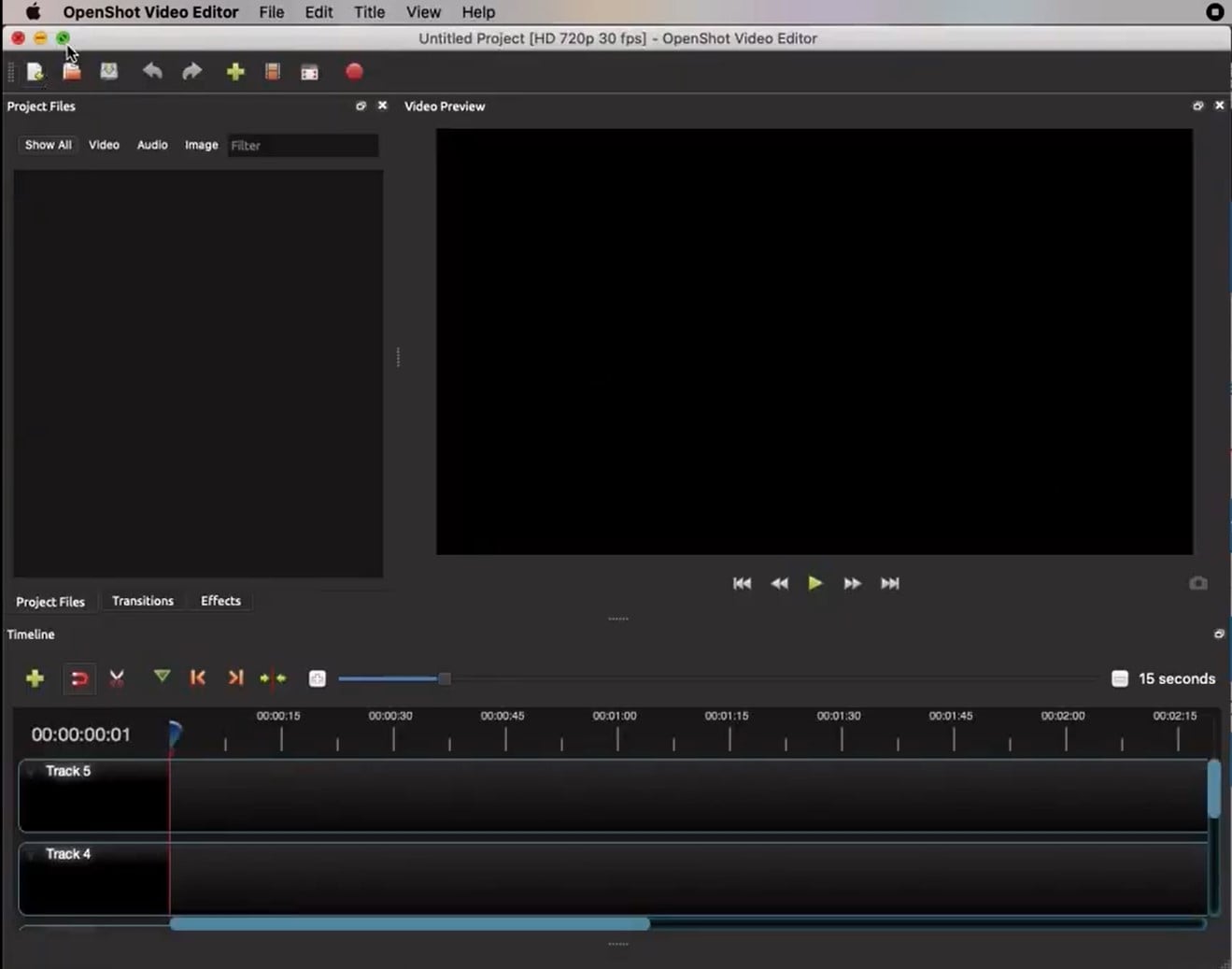Screen dimensions: 1232x969
Task: Add a new track to the timeline
Action: pos(35,678)
